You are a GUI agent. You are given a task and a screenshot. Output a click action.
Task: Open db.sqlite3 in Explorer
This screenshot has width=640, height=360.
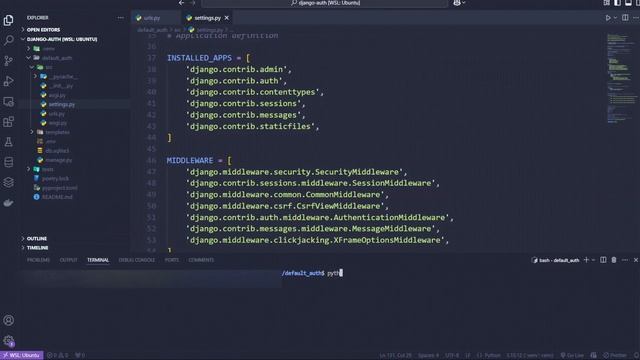point(57,151)
